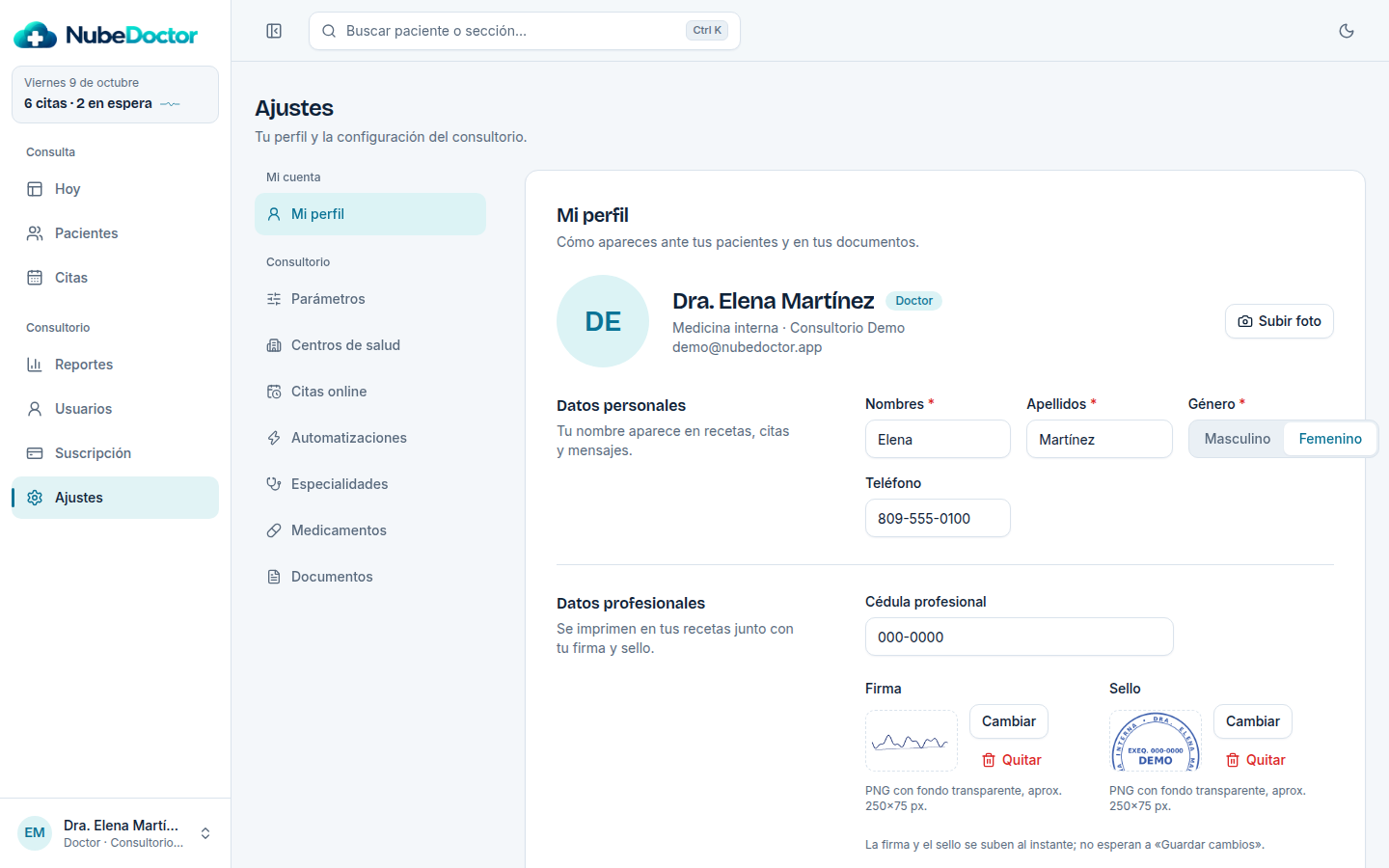This screenshot has width=1389, height=868.
Task: Select Femenino gender option
Action: tap(1330, 439)
